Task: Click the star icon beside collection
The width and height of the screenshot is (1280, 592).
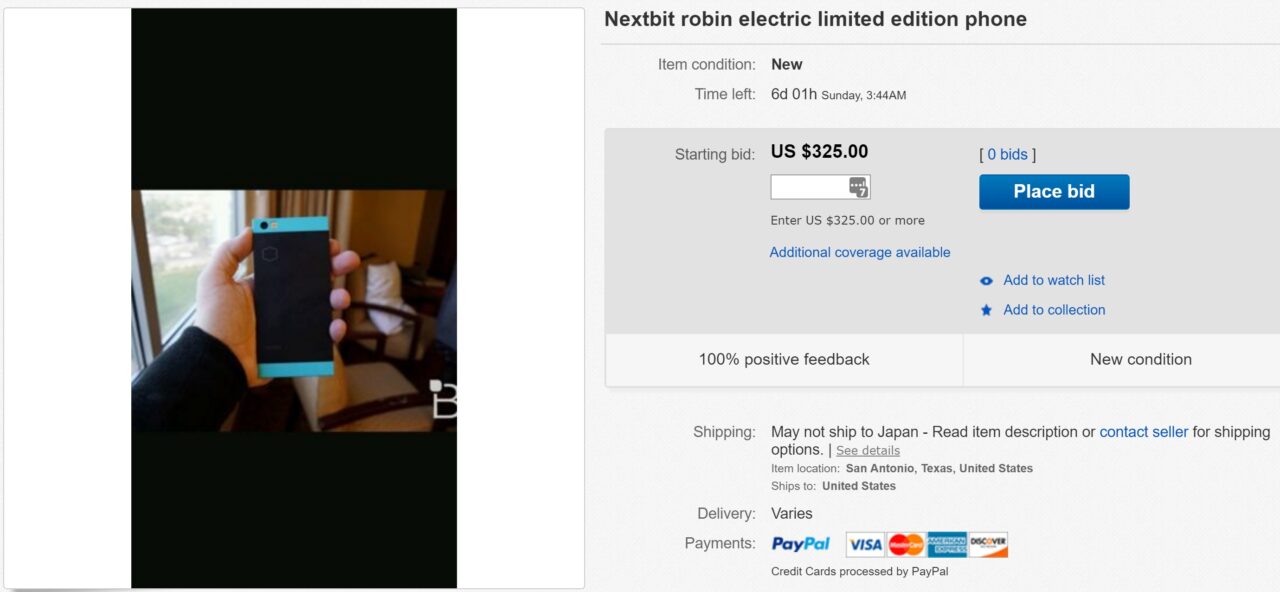Action: coord(986,310)
